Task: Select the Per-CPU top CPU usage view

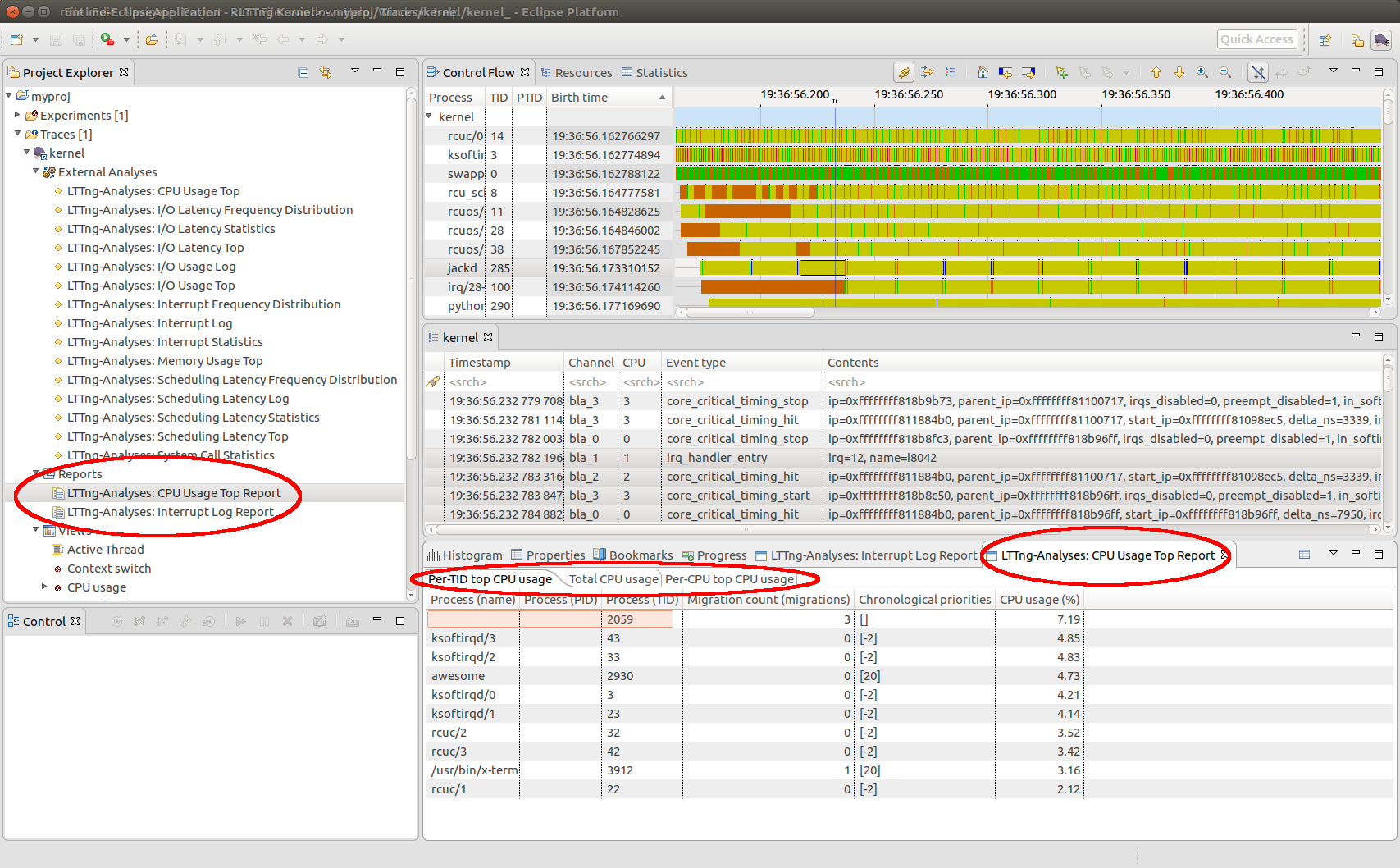Action: [x=731, y=579]
